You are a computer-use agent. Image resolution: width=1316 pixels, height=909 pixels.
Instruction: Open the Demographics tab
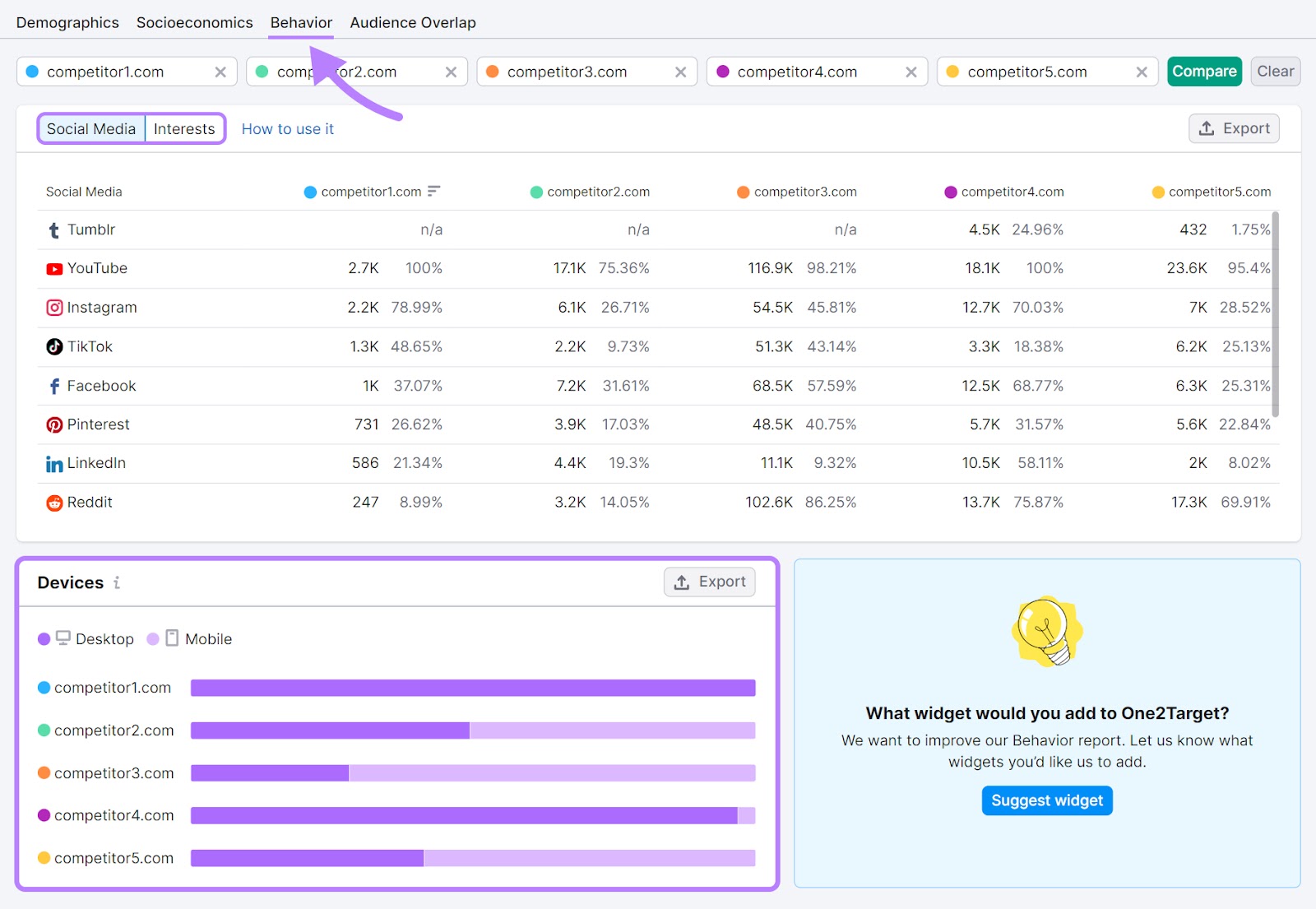pyautogui.click(x=67, y=22)
